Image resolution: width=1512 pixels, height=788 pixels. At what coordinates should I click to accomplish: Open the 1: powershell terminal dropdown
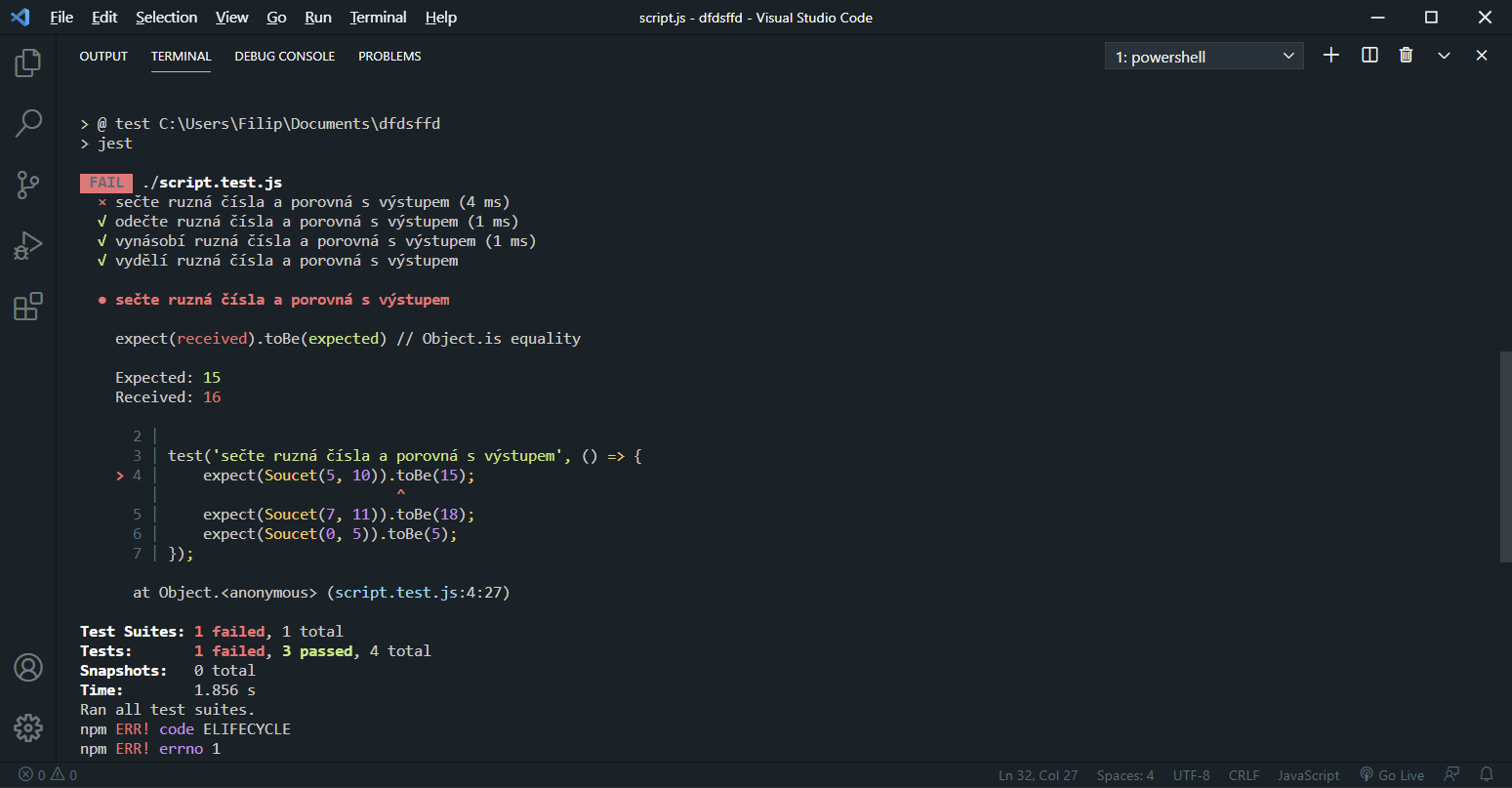[1204, 56]
